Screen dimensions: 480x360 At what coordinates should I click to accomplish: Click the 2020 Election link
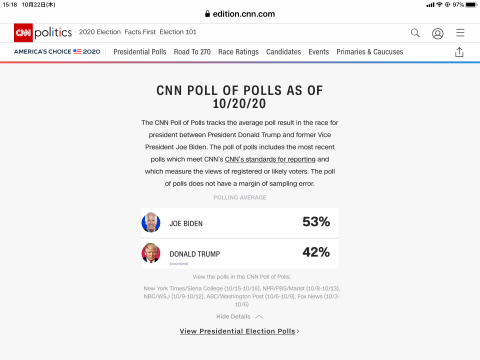pos(100,32)
